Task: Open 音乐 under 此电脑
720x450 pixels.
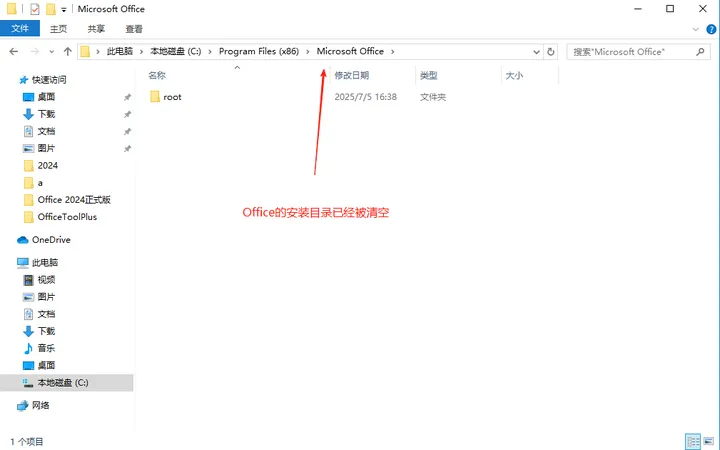Action: 46,348
